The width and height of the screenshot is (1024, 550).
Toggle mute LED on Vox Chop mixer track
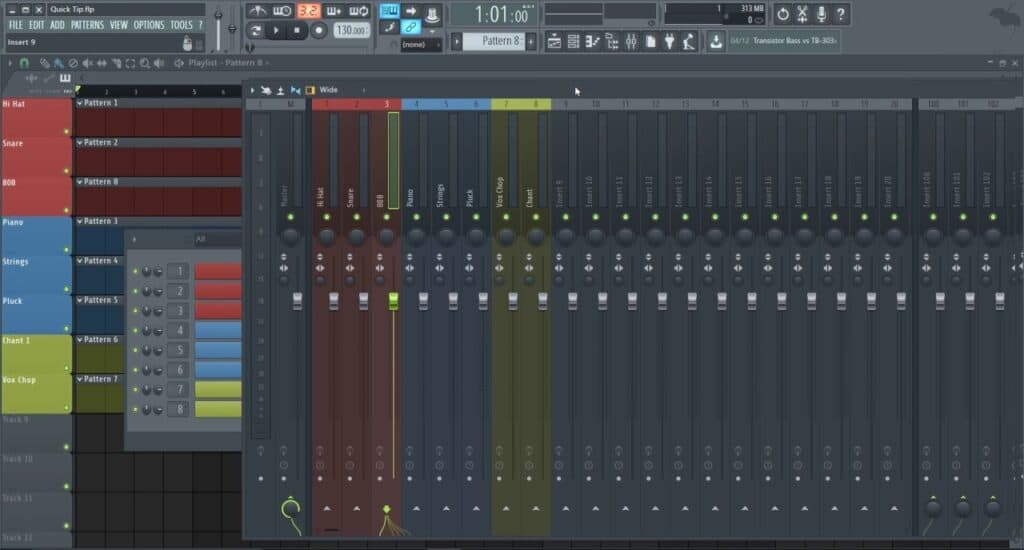[x=505, y=217]
